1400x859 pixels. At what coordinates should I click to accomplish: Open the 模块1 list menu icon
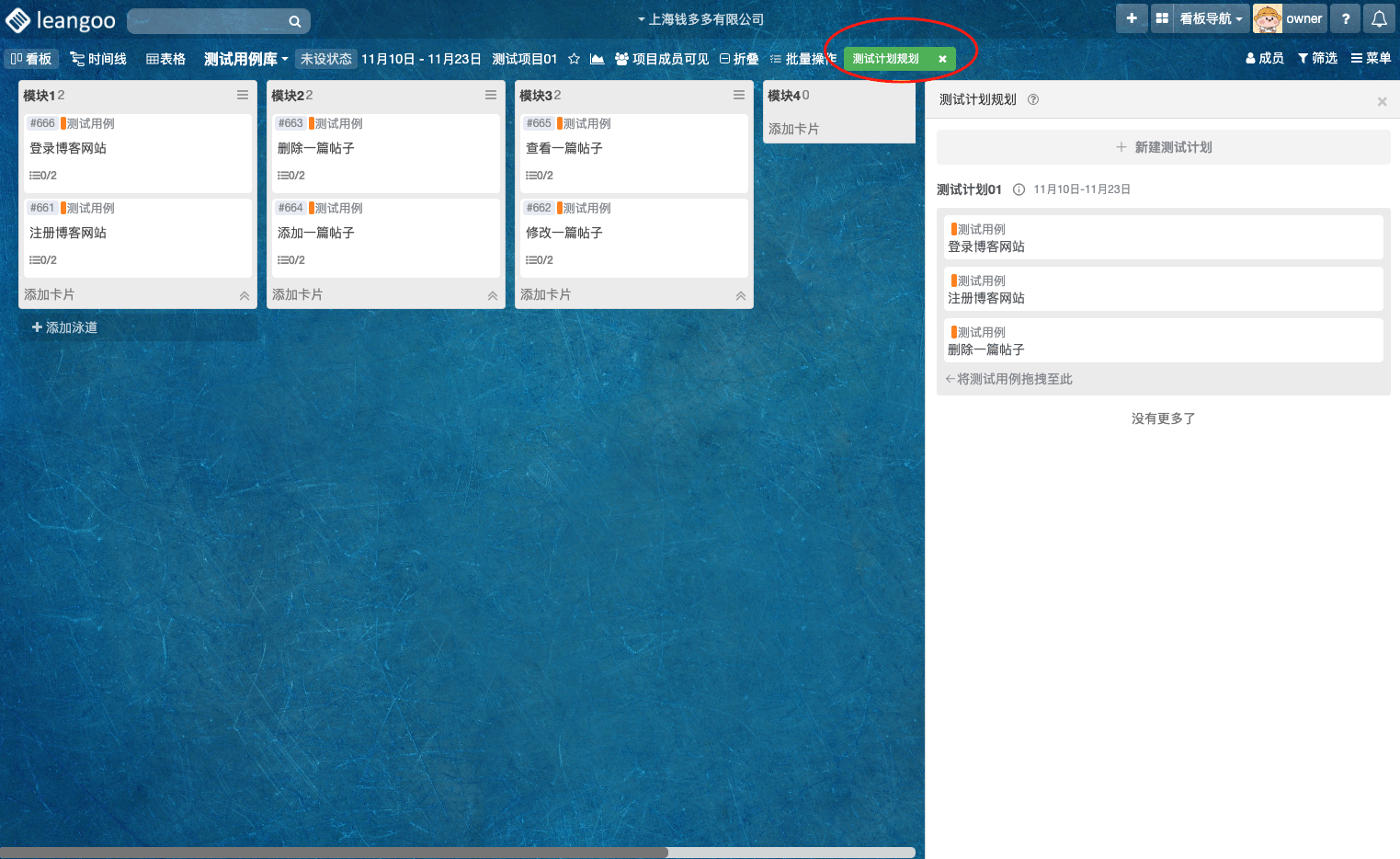[x=243, y=95]
